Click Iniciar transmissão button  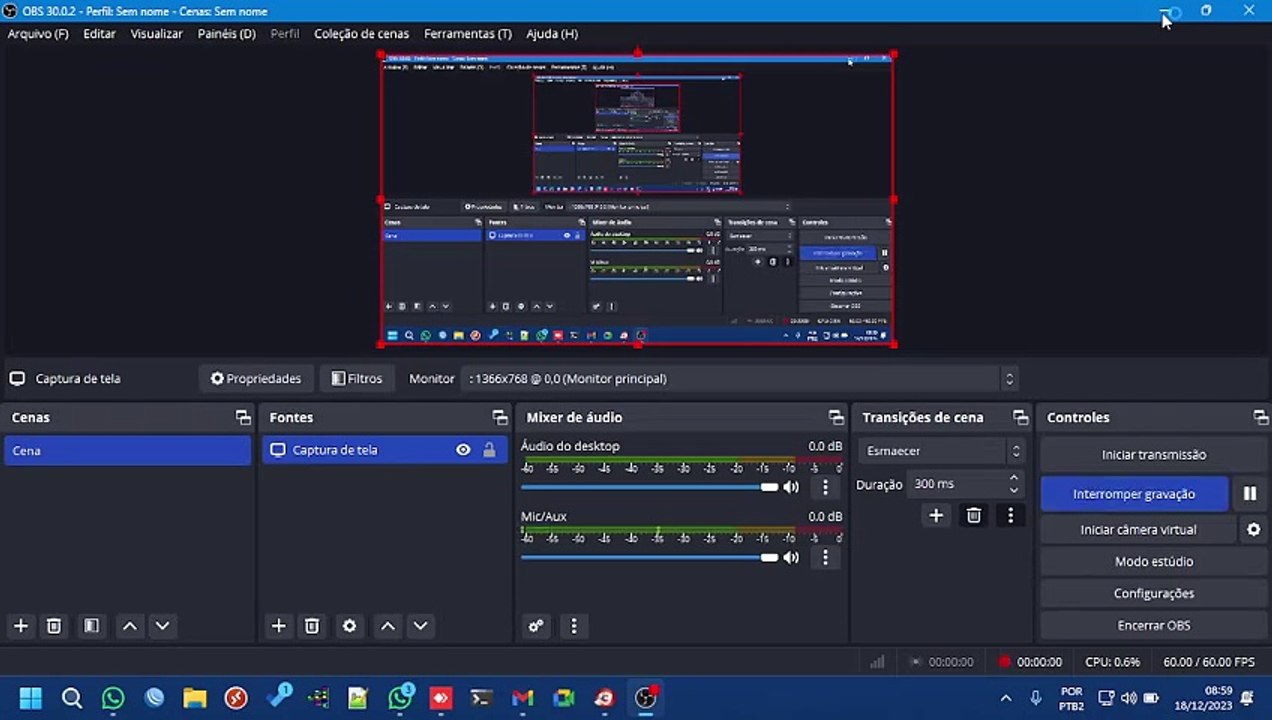pyautogui.click(x=1154, y=455)
